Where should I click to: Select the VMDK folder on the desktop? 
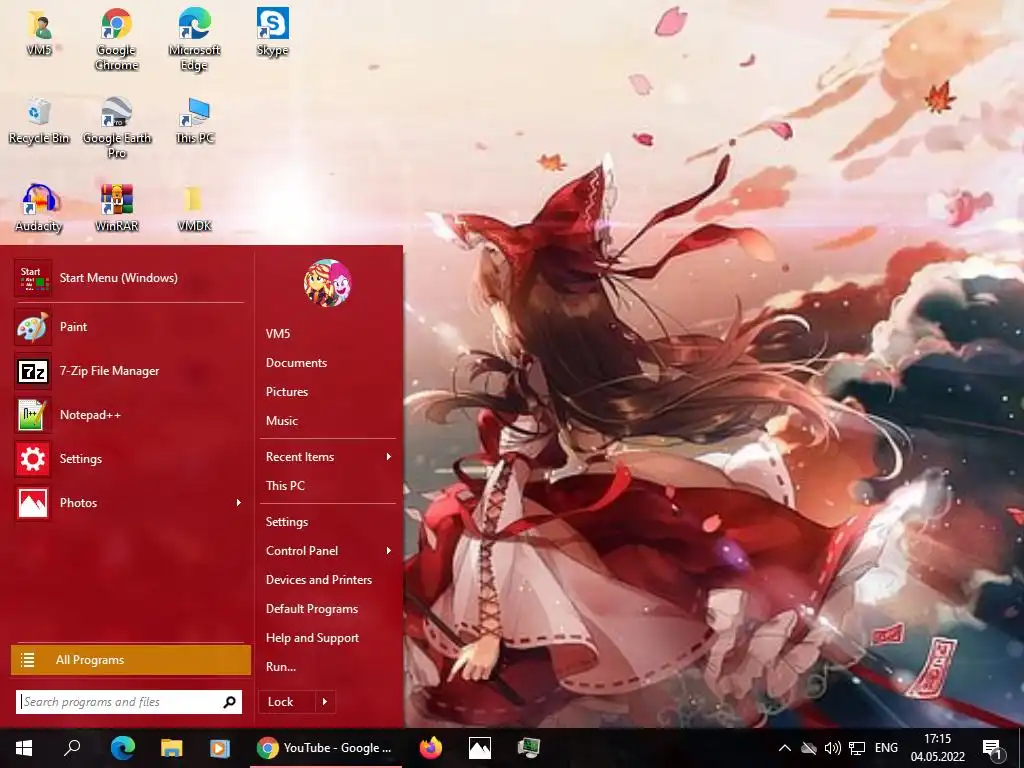(194, 208)
